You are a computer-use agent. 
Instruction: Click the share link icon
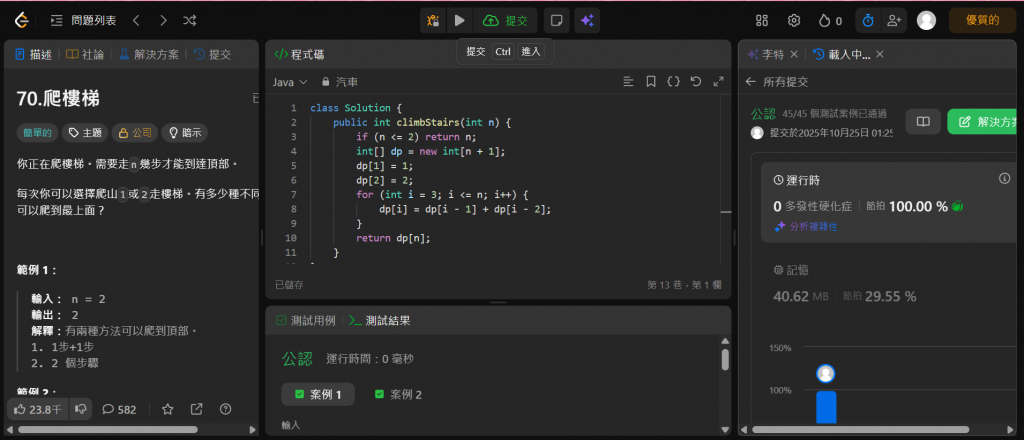(197, 409)
